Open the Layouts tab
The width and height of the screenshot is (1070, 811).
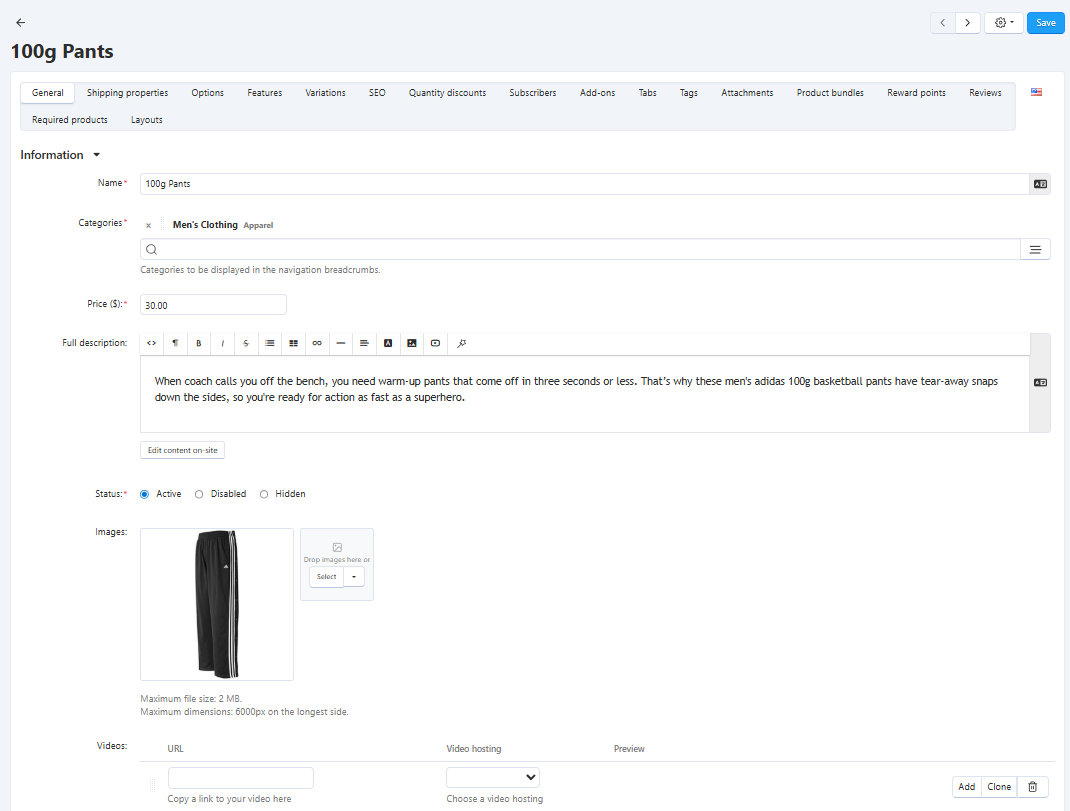[147, 120]
